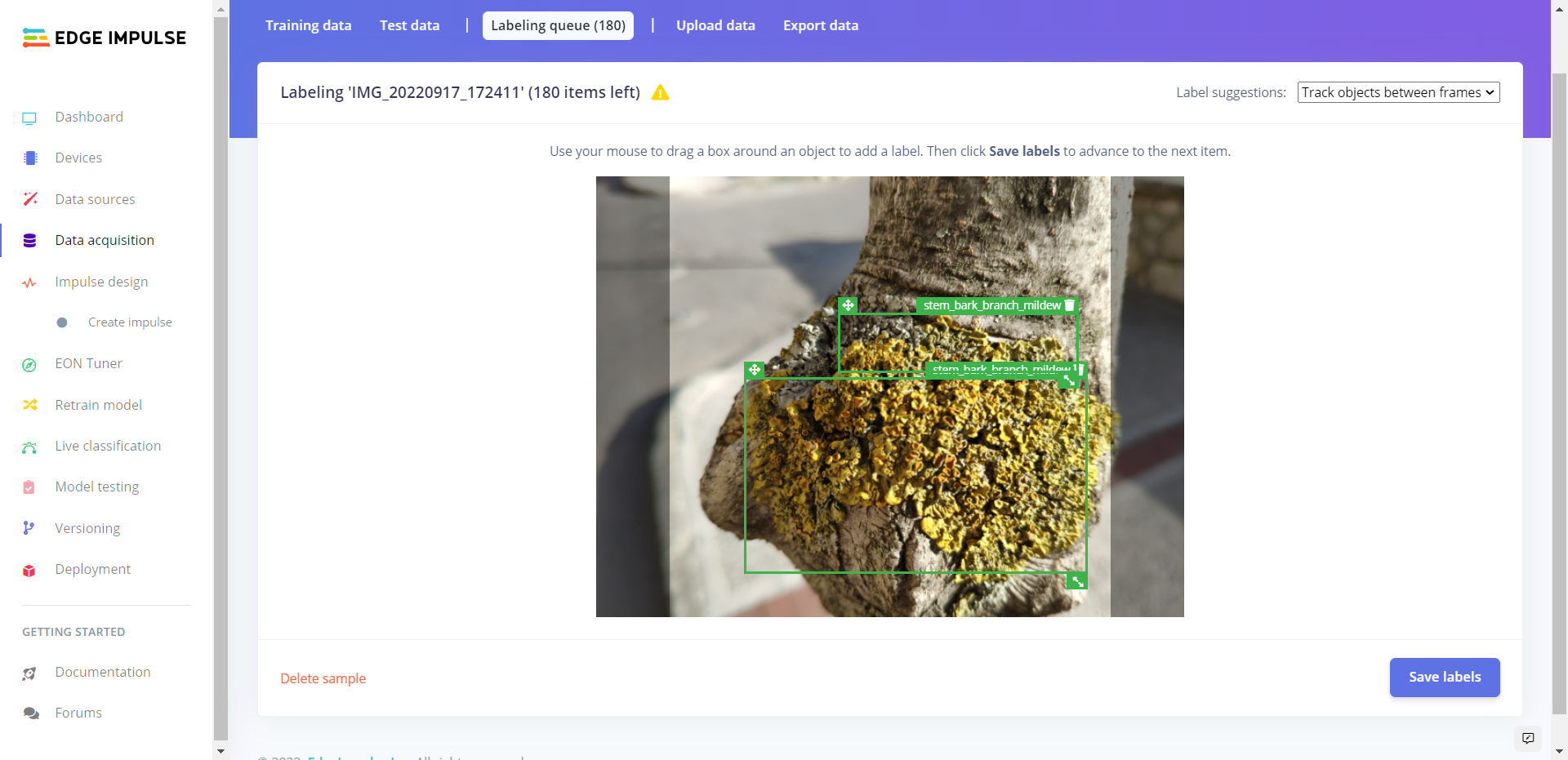Open Versioning text in the sidebar
The width and height of the screenshot is (1568, 760).
click(x=87, y=528)
